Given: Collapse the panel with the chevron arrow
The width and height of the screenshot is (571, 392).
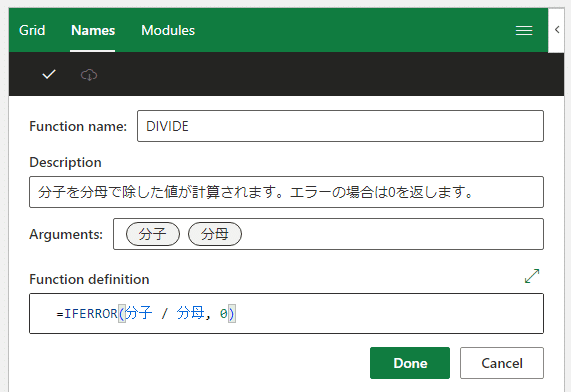Looking at the screenshot, I should click(556, 30).
